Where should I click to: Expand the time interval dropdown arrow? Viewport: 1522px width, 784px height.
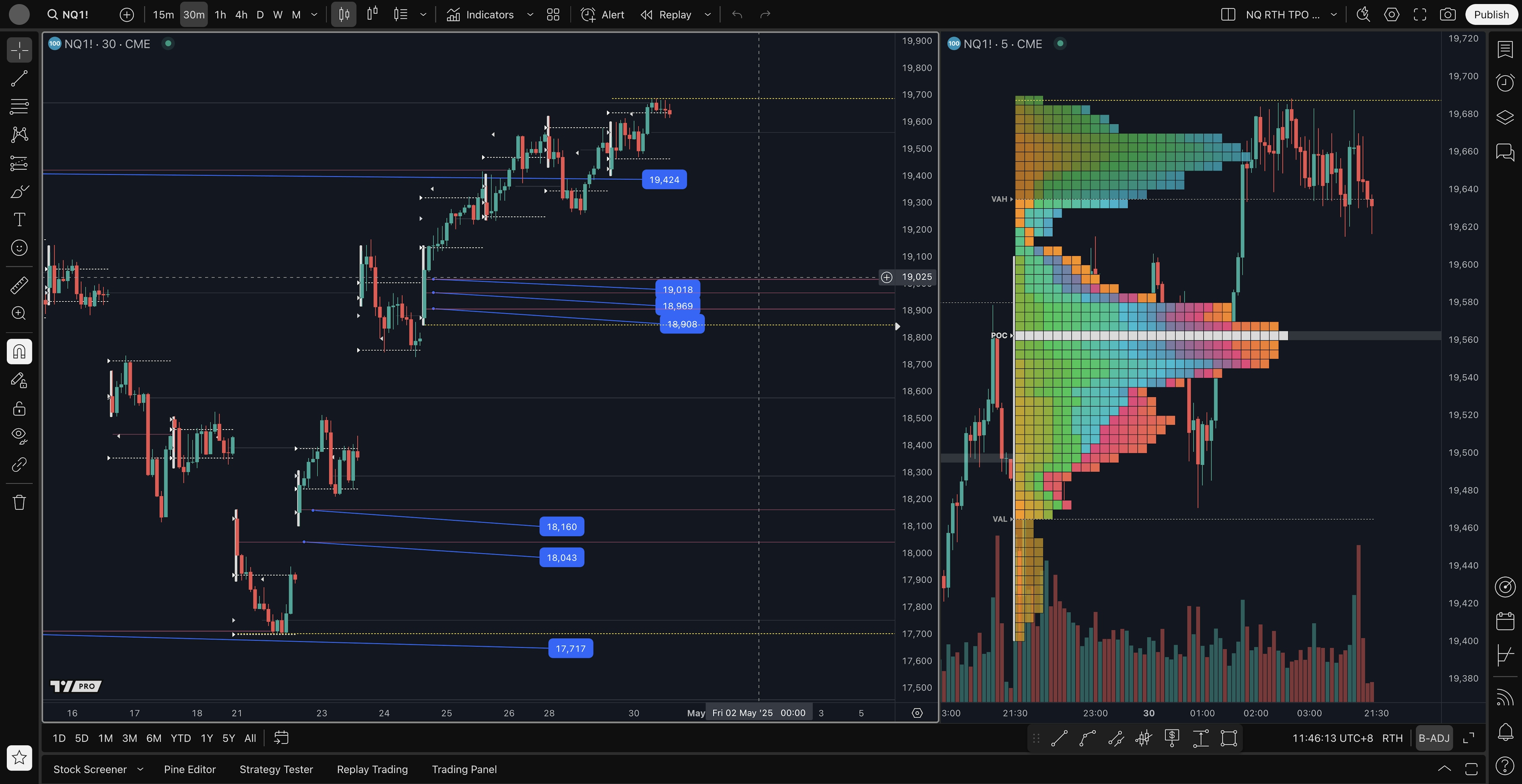[314, 15]
